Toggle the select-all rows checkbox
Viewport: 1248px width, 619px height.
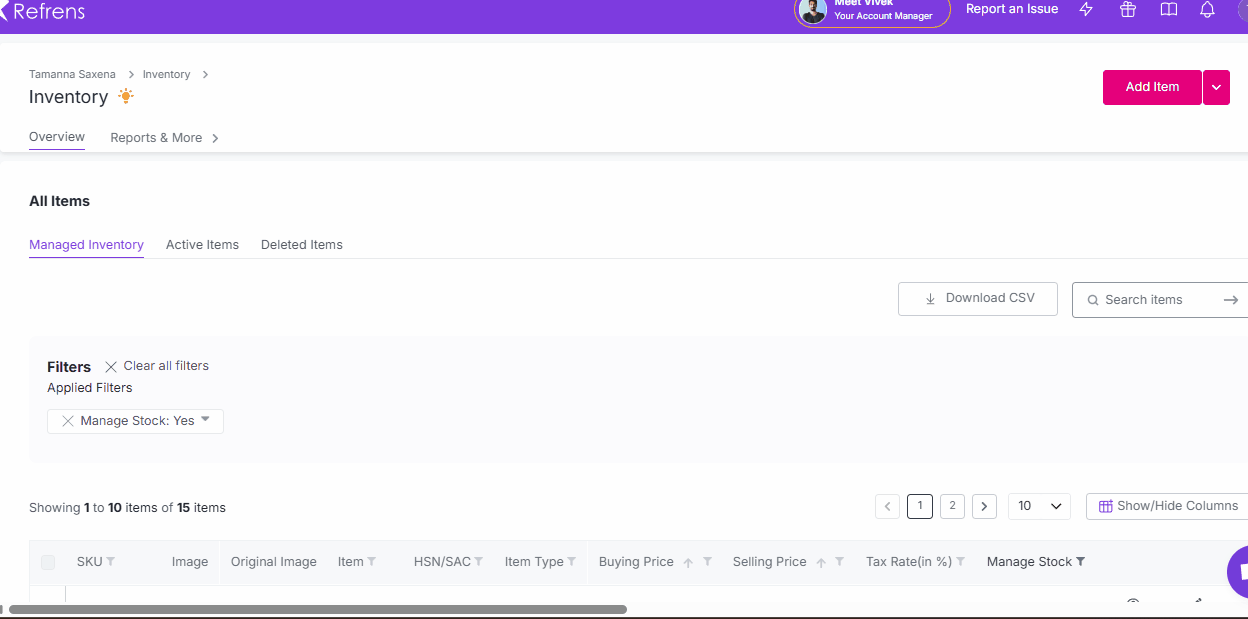[48, 563]
